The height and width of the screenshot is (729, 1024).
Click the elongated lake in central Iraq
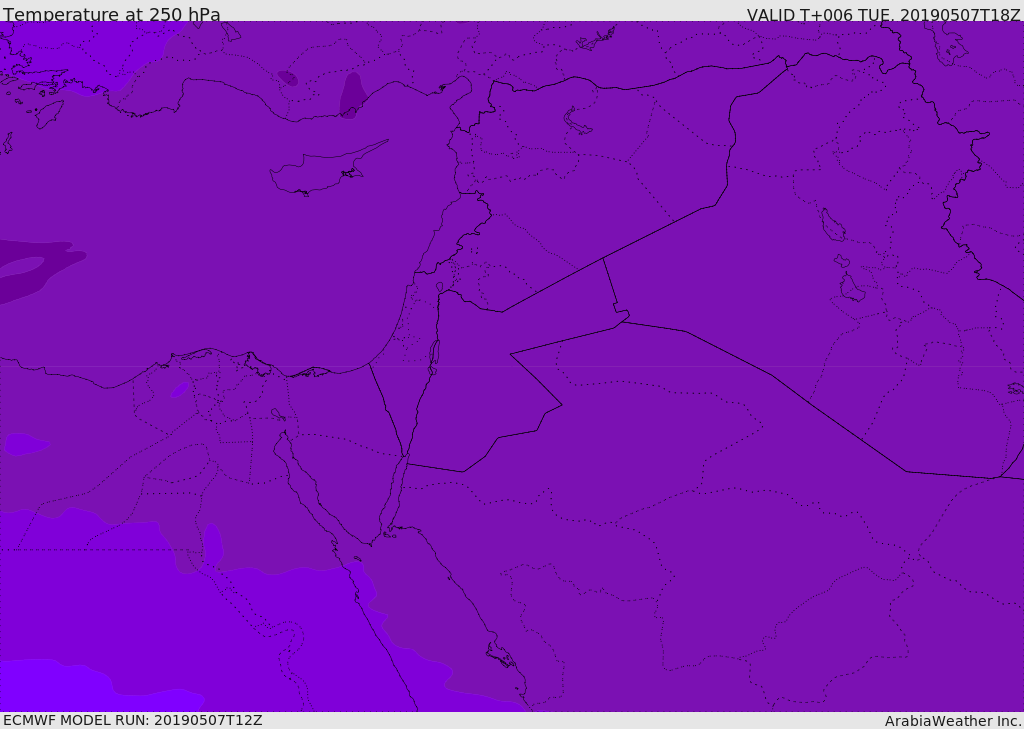click(x=833, y=225)
